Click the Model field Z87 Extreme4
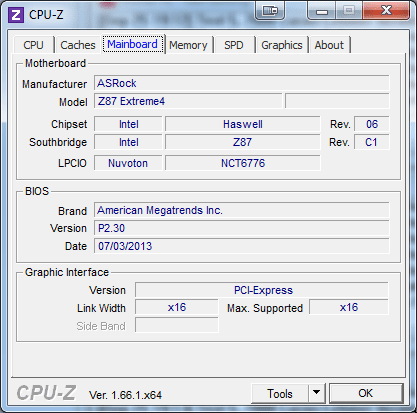417x413 pixels. pyautogui.click(x=188, y=101)
